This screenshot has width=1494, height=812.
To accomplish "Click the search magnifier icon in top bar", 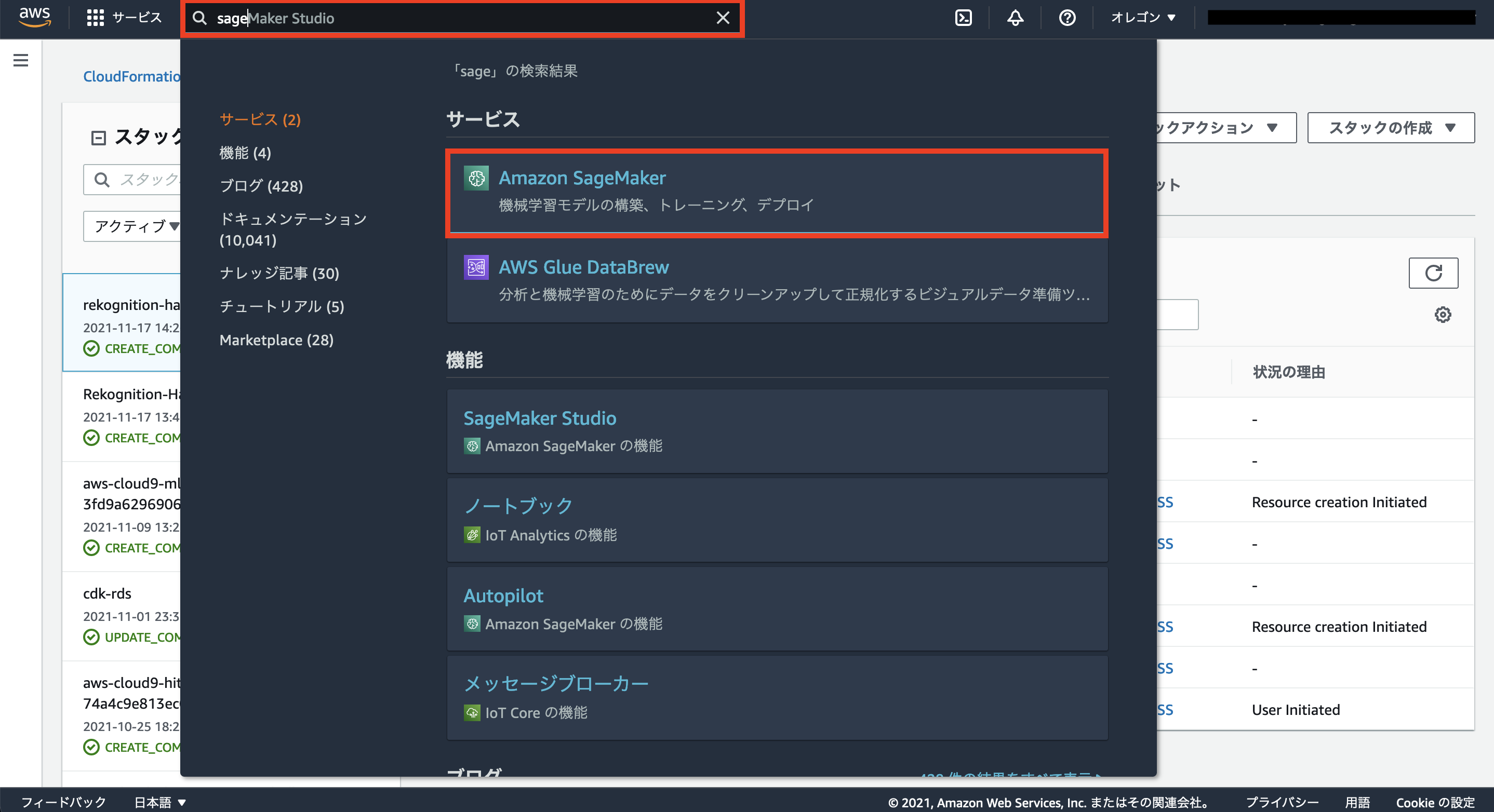I will (199, 18).
